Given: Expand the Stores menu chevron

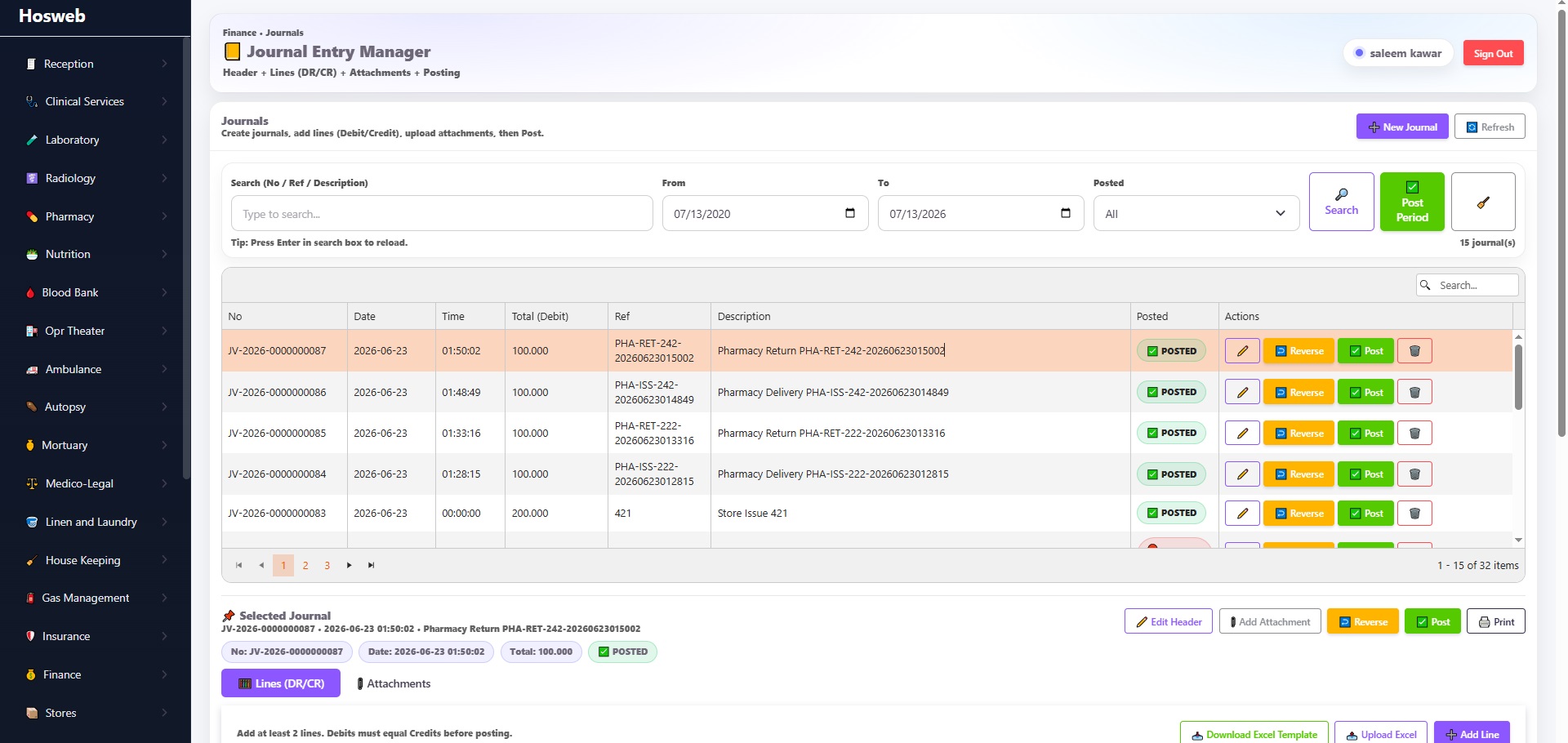Looking at the screenshot, I should click(164, 713).
